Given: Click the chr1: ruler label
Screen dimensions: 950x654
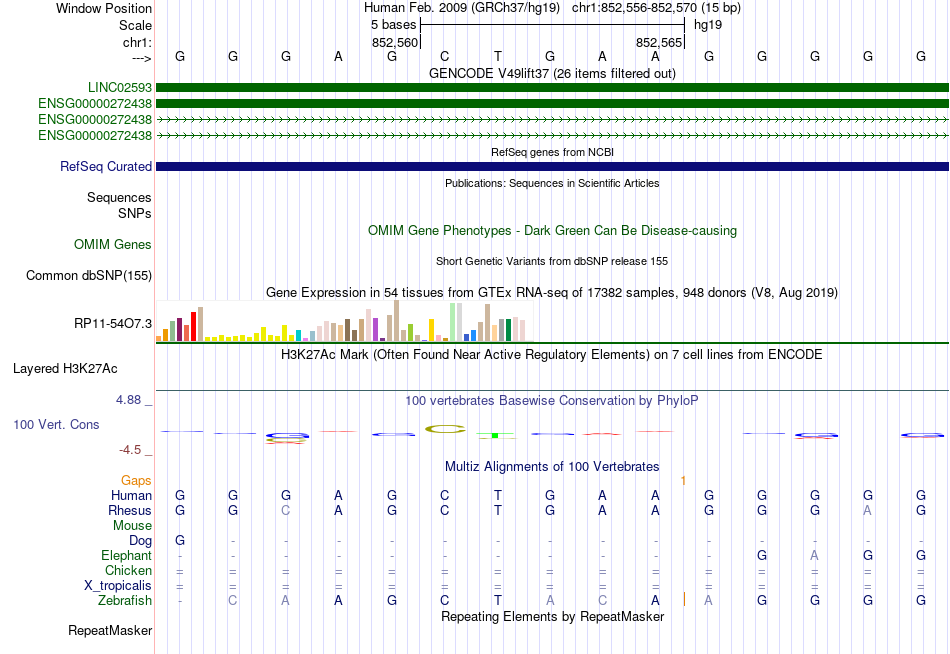Looking at the screenshot, I should (x=137, y=42).
